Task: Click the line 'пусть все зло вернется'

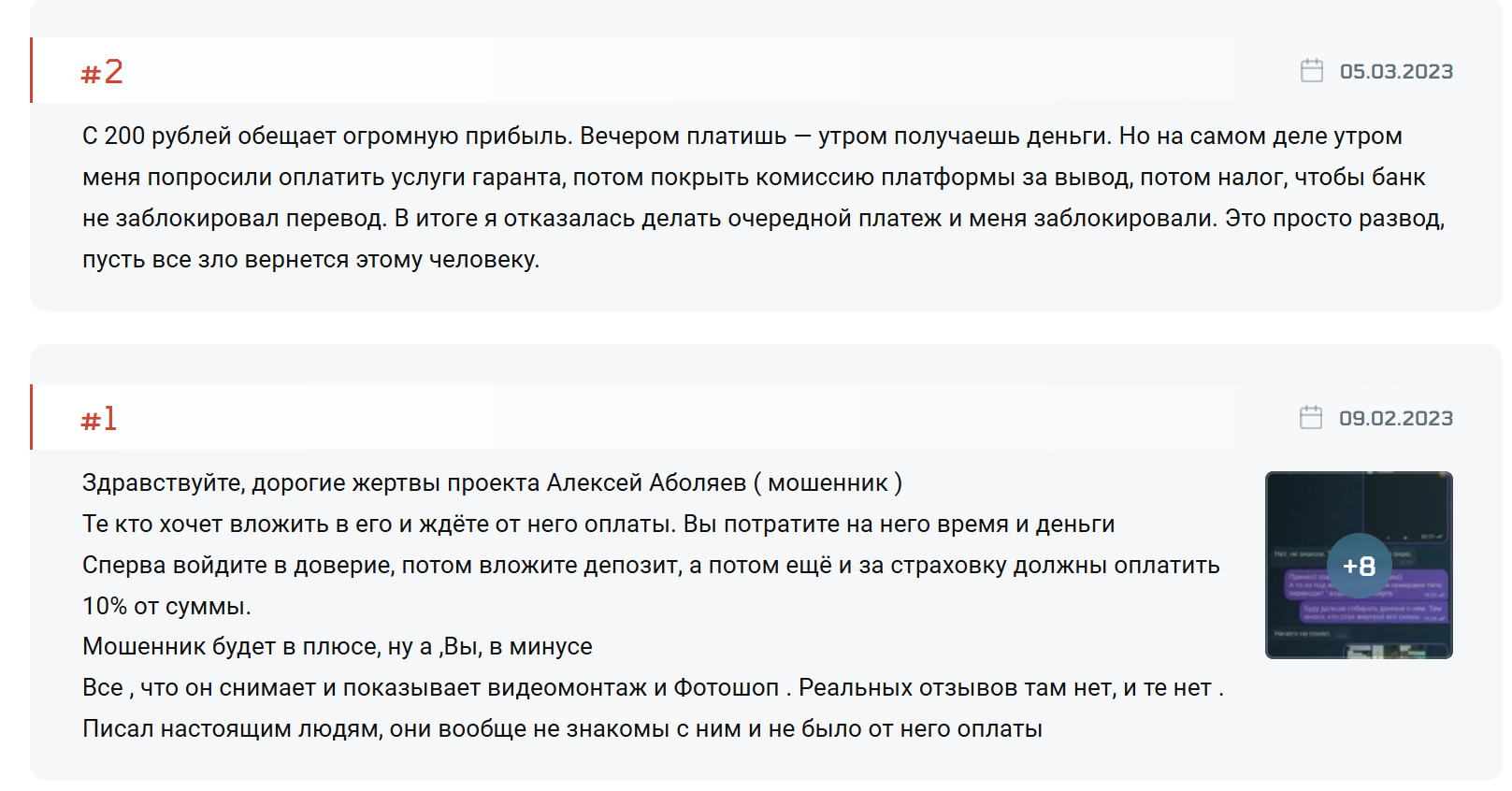Action: coord(311,260)
